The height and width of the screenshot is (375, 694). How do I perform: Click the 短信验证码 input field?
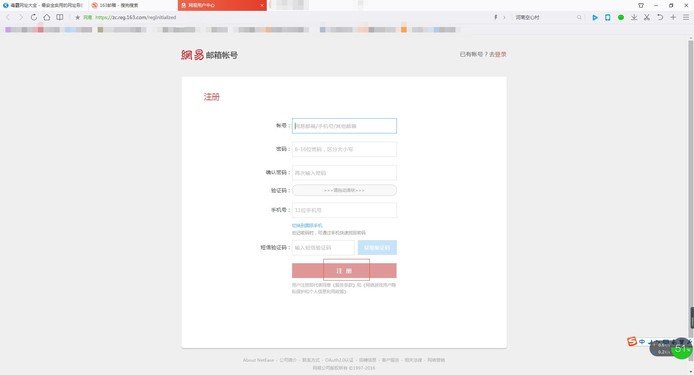click(x=323, y=247)
